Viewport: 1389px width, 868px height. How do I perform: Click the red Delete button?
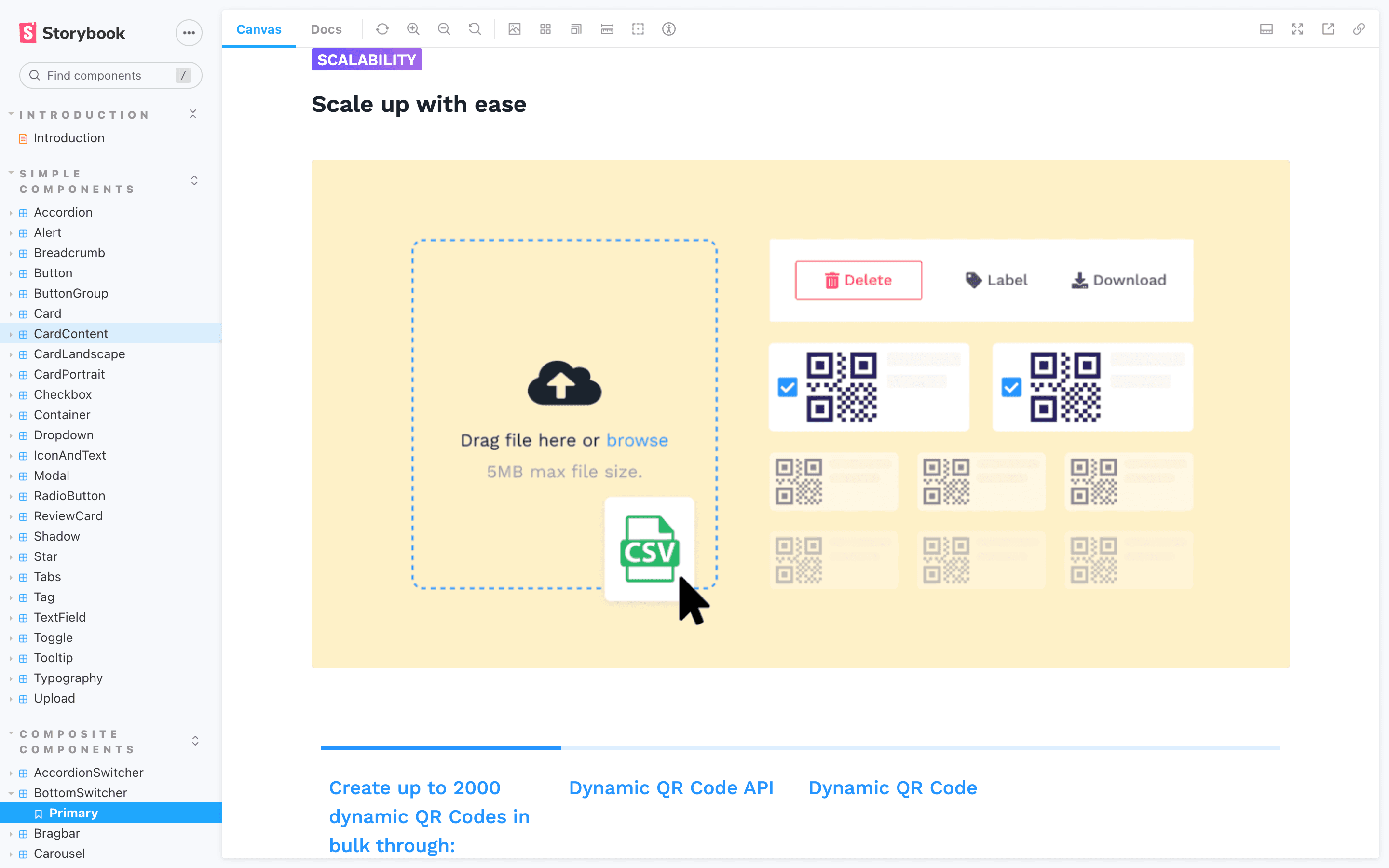click(x=858, y=280)
